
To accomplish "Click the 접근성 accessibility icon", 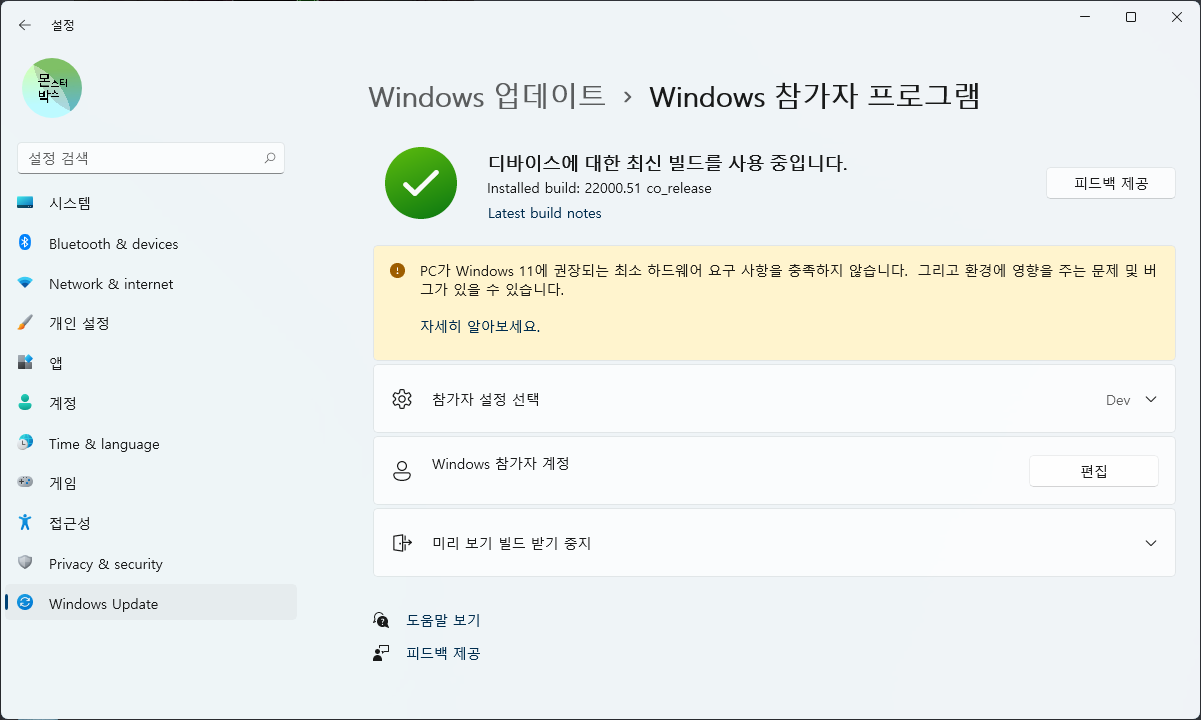I will pyautogui.click(x=25, y=523).
